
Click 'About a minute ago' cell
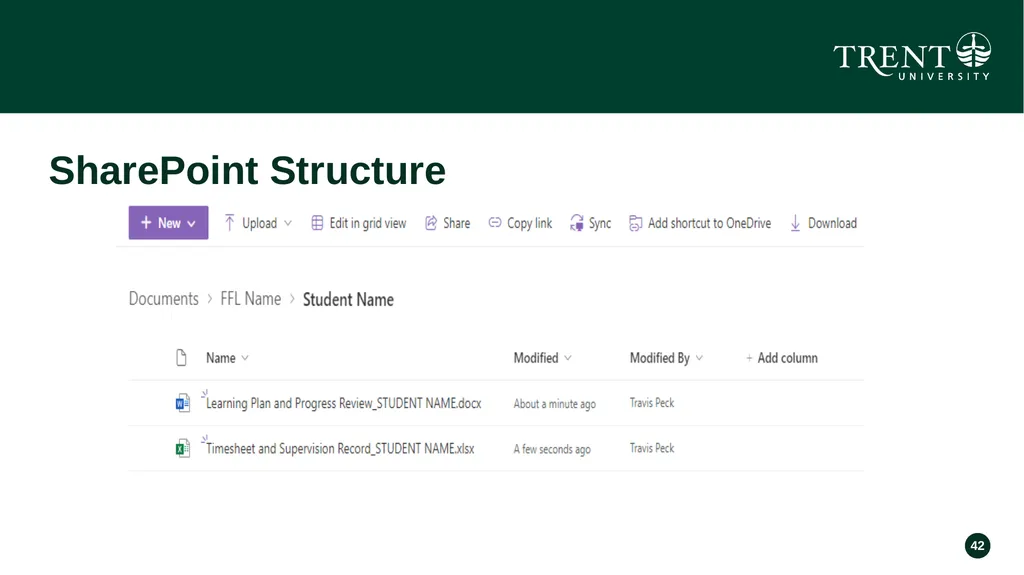(554, 404)
